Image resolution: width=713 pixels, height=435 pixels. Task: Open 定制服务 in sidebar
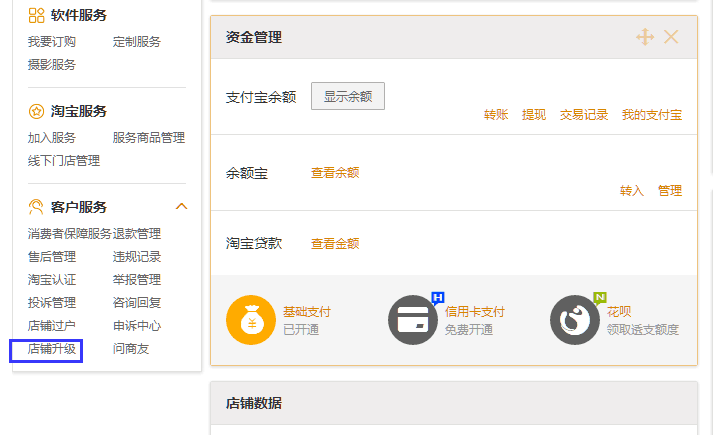[x=137, y=42]
